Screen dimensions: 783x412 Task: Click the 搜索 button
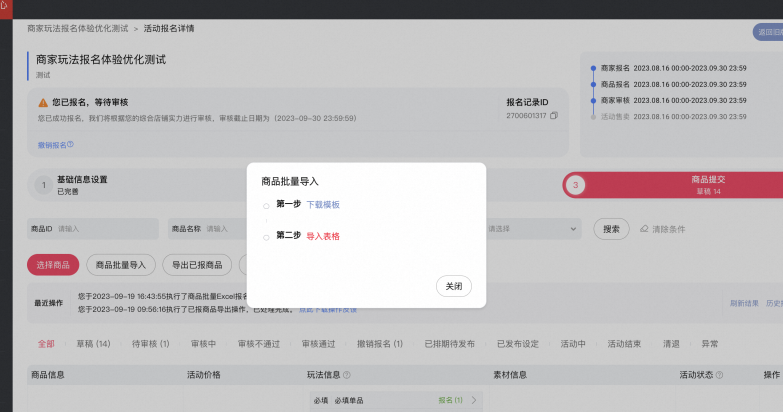[611, 229]
